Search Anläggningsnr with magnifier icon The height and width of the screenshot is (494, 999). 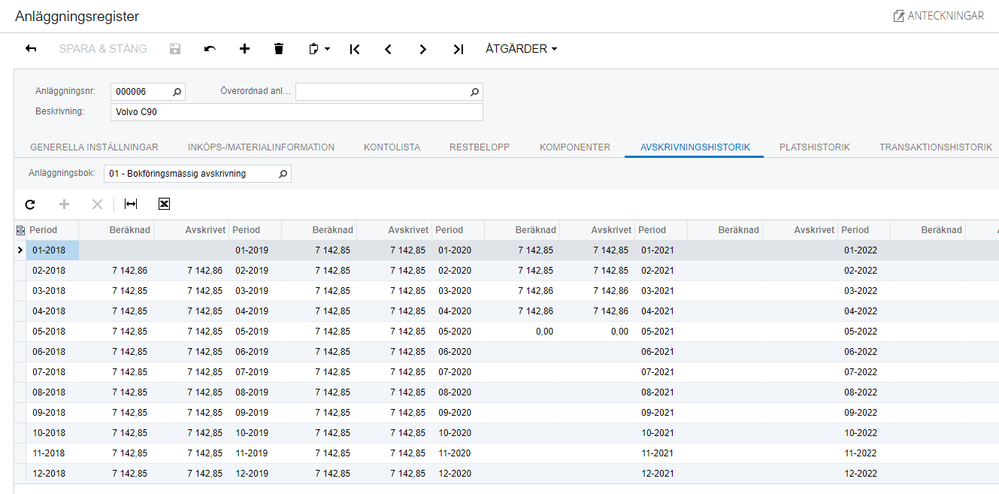click(178, 92)
